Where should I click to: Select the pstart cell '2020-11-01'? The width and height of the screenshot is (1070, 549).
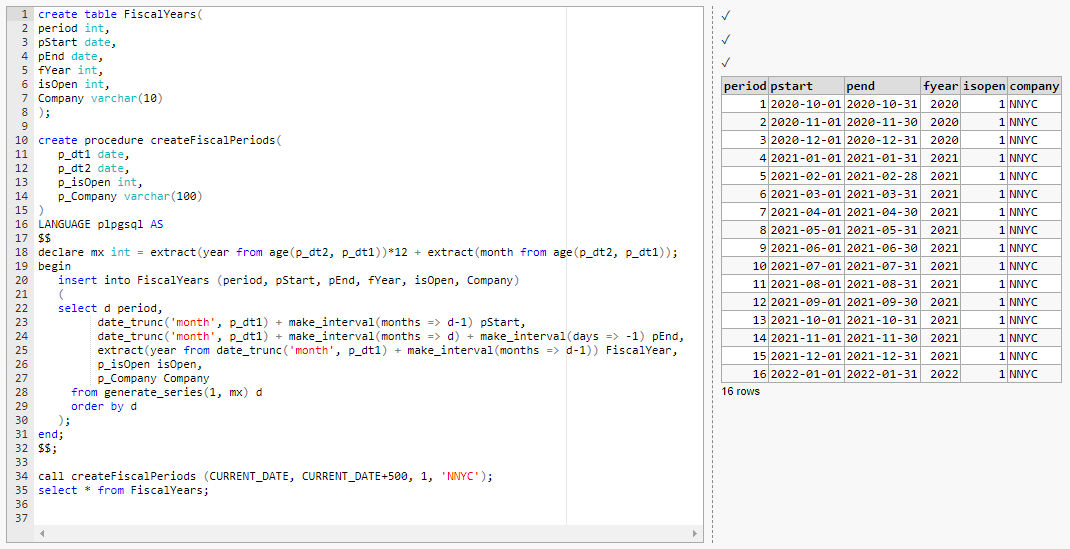806,122
